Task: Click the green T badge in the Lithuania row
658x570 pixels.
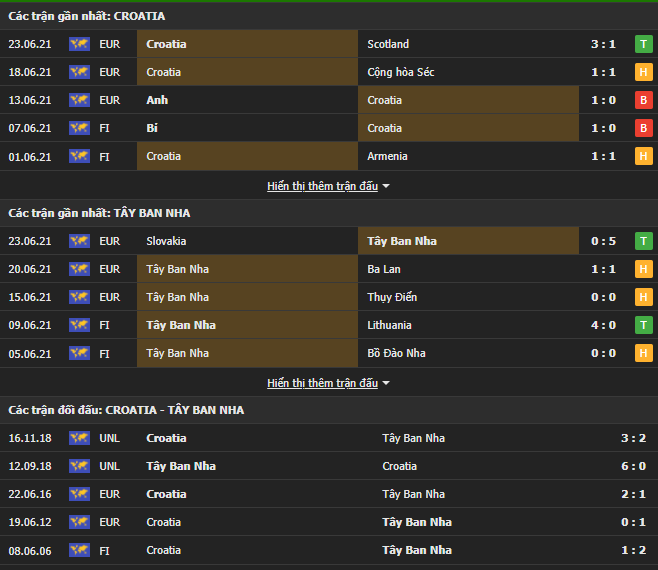Action: click(643, 325)
